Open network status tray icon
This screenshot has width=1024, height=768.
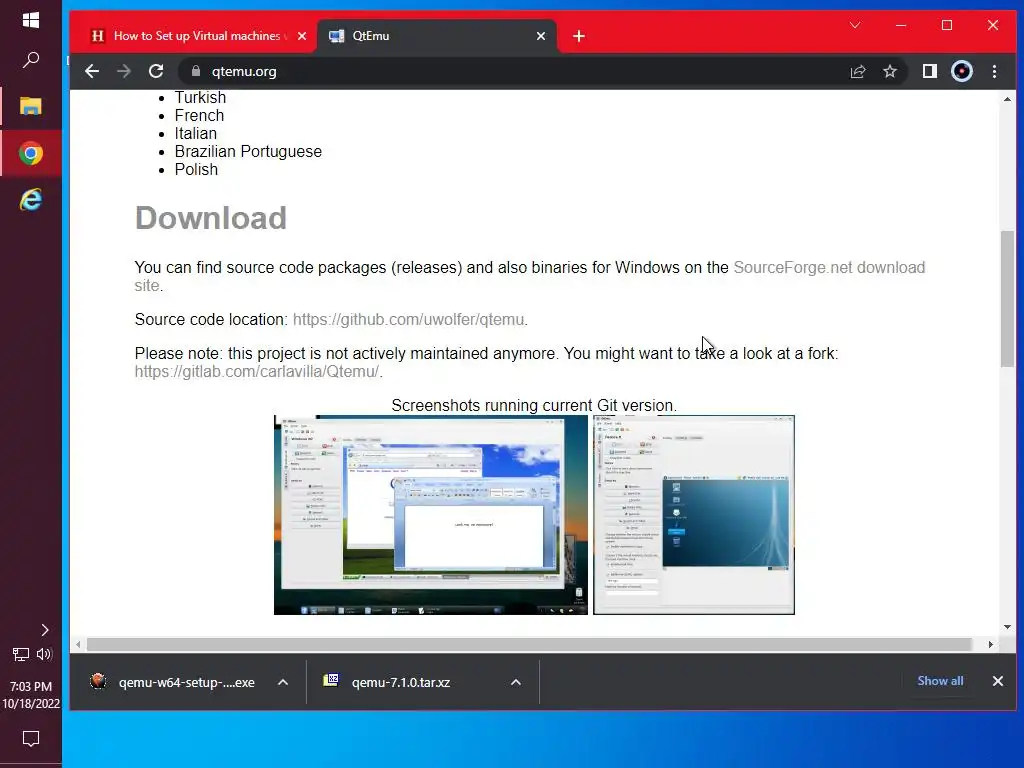click(x=21, y=654)
